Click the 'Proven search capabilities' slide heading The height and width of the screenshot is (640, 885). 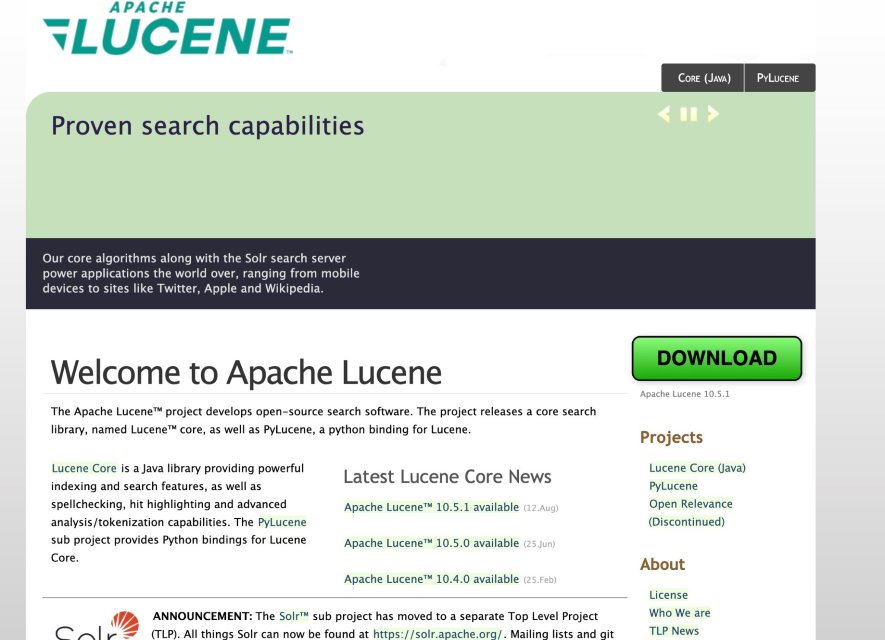point(208,126)
